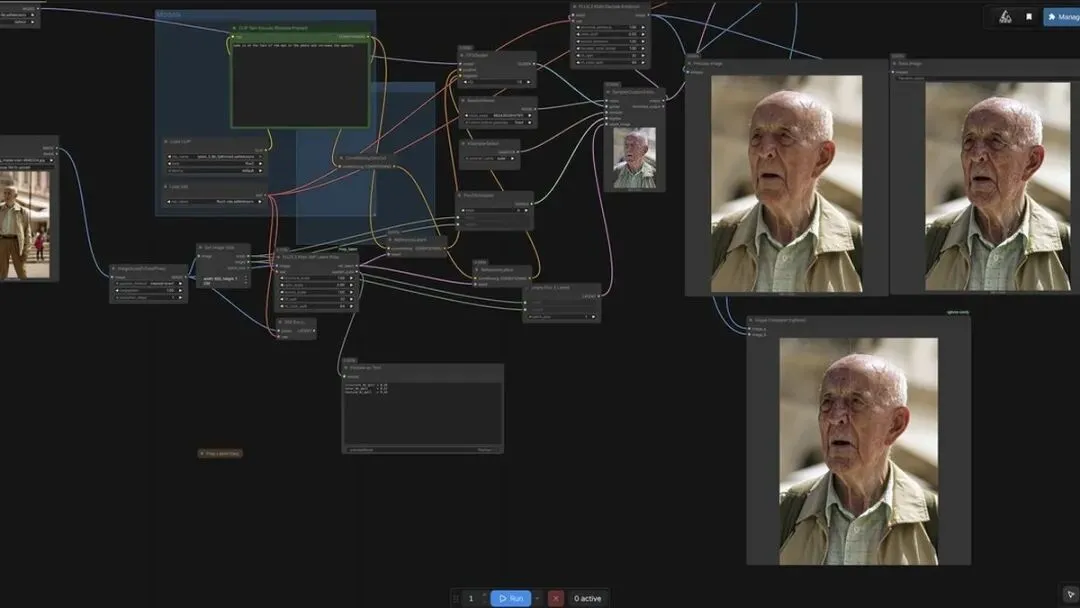Click the ComfyUI logo icon at top right

pyautogui.click(x=1005, y=17)
